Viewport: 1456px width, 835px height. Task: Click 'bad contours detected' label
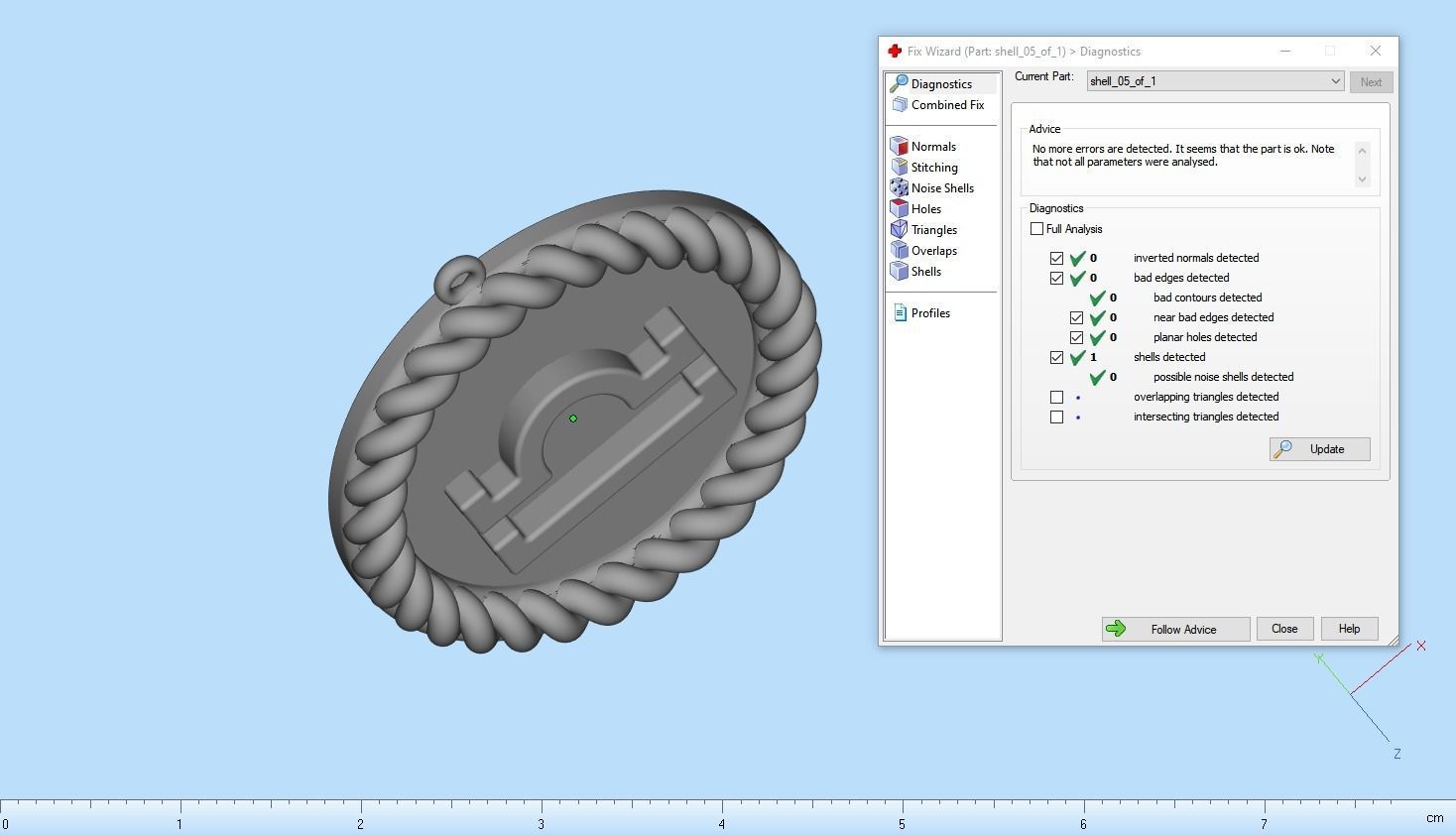coord(1207,298)
